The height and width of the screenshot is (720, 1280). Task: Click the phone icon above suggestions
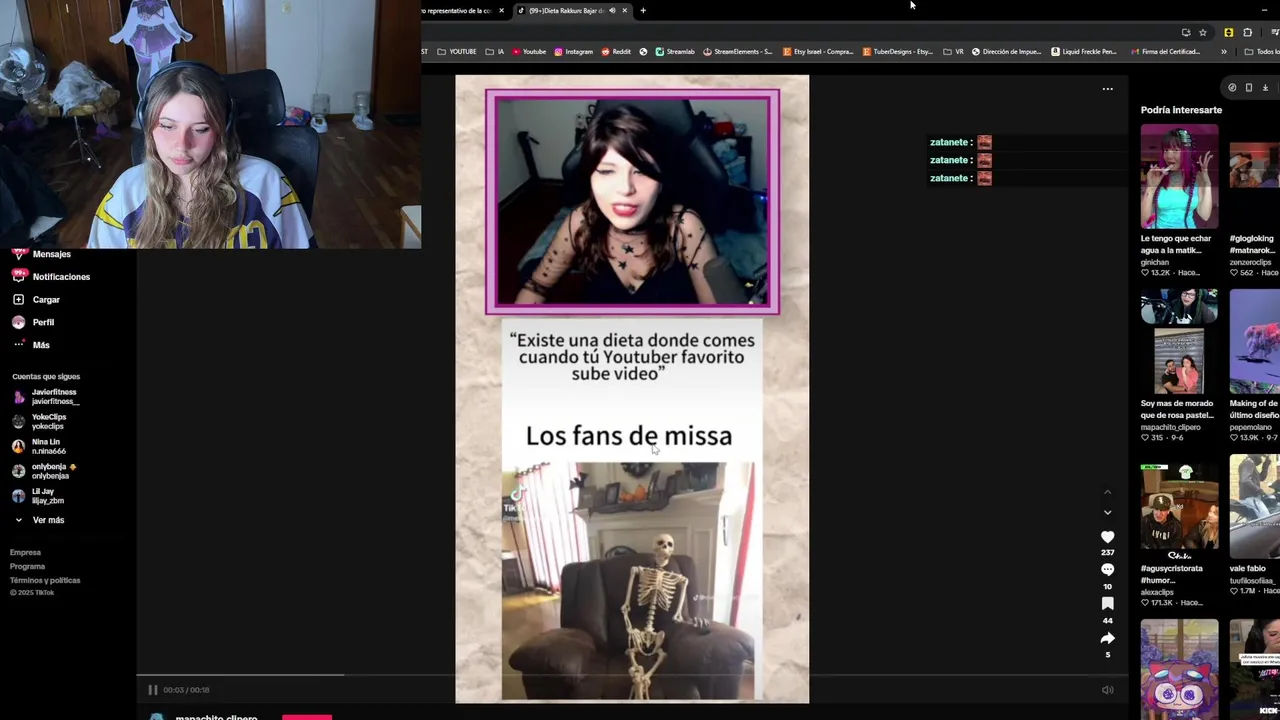[x=1248, y=88]
